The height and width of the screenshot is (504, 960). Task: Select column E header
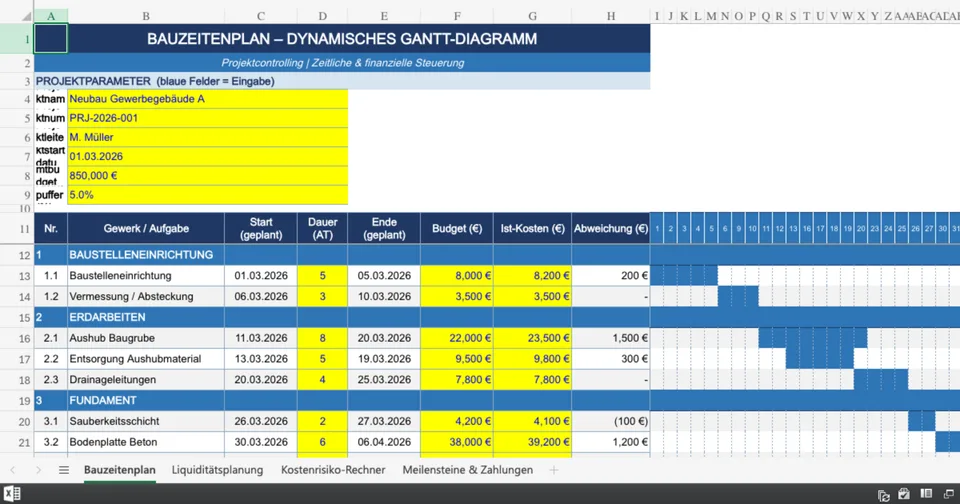384,17
